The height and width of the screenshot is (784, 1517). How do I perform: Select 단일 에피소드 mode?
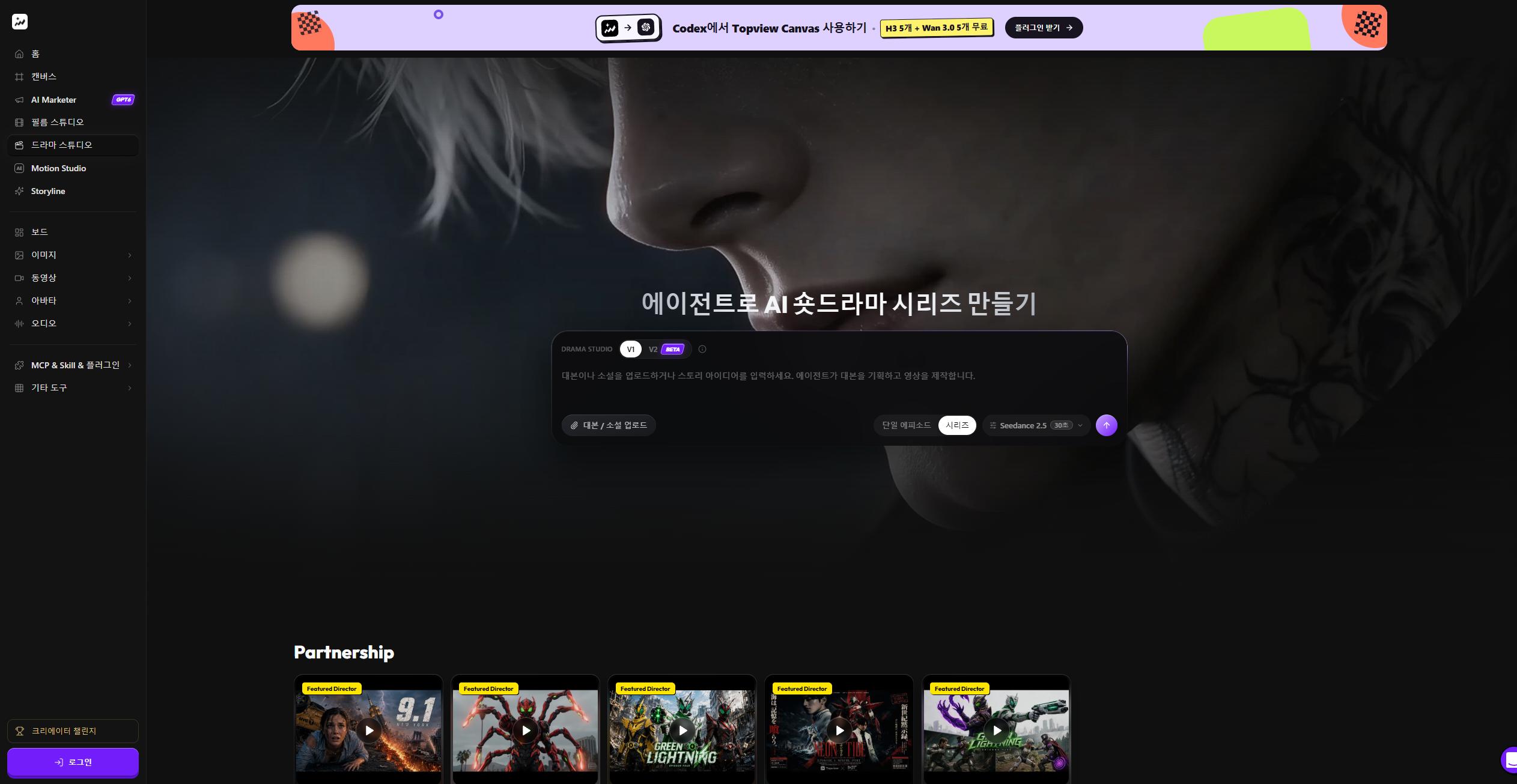[x=906, y=425]
